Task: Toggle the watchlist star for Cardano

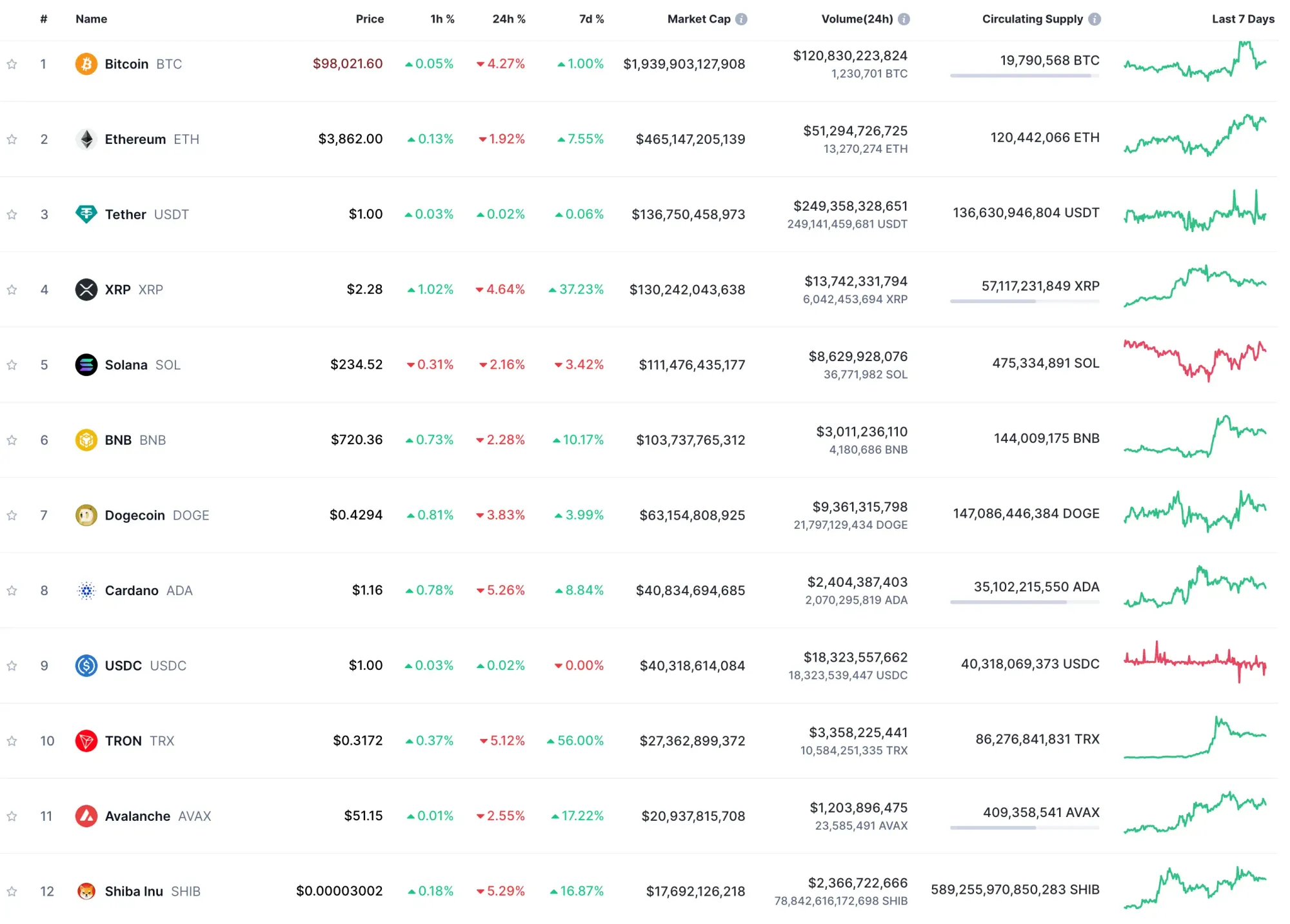Action: pos(12,591)
